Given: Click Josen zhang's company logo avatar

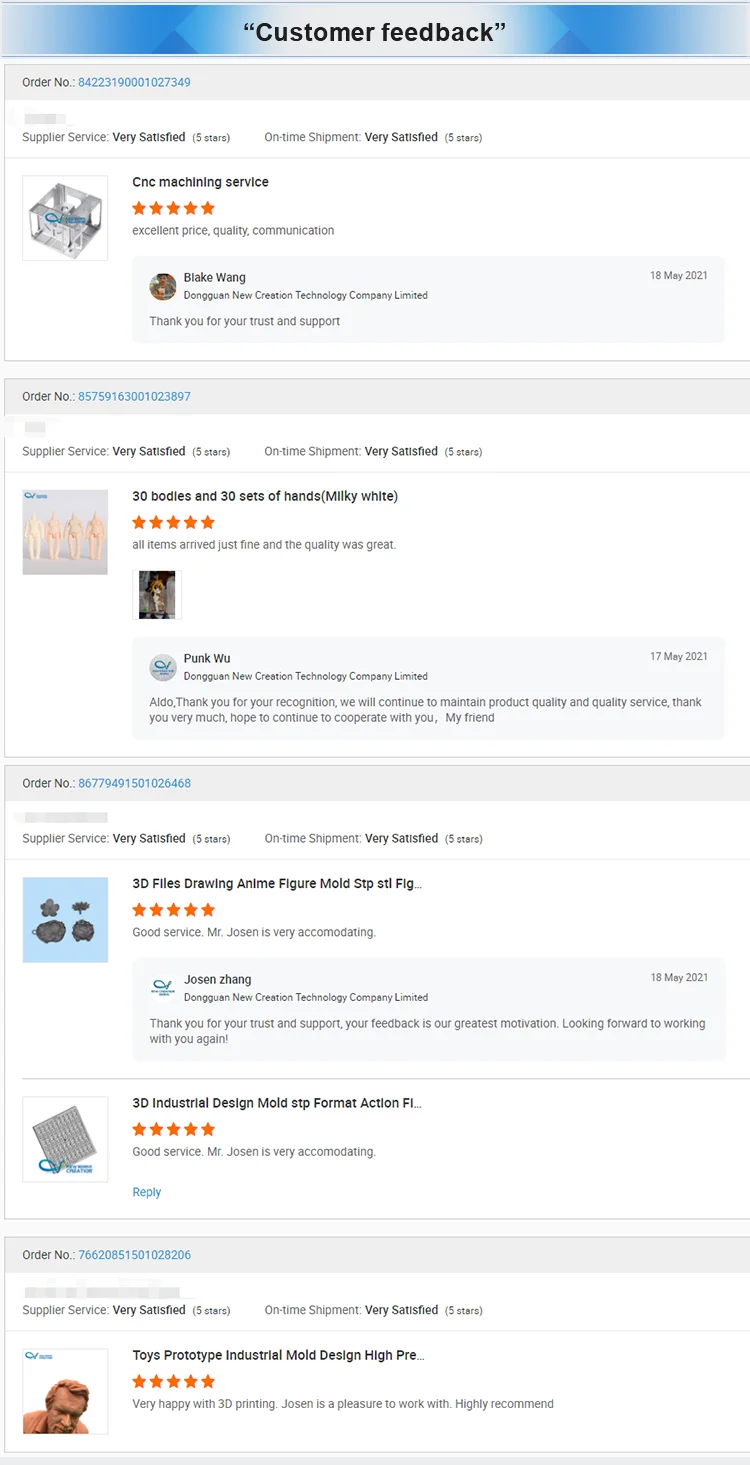Looking at the screenshot, I should coord(163,988).
